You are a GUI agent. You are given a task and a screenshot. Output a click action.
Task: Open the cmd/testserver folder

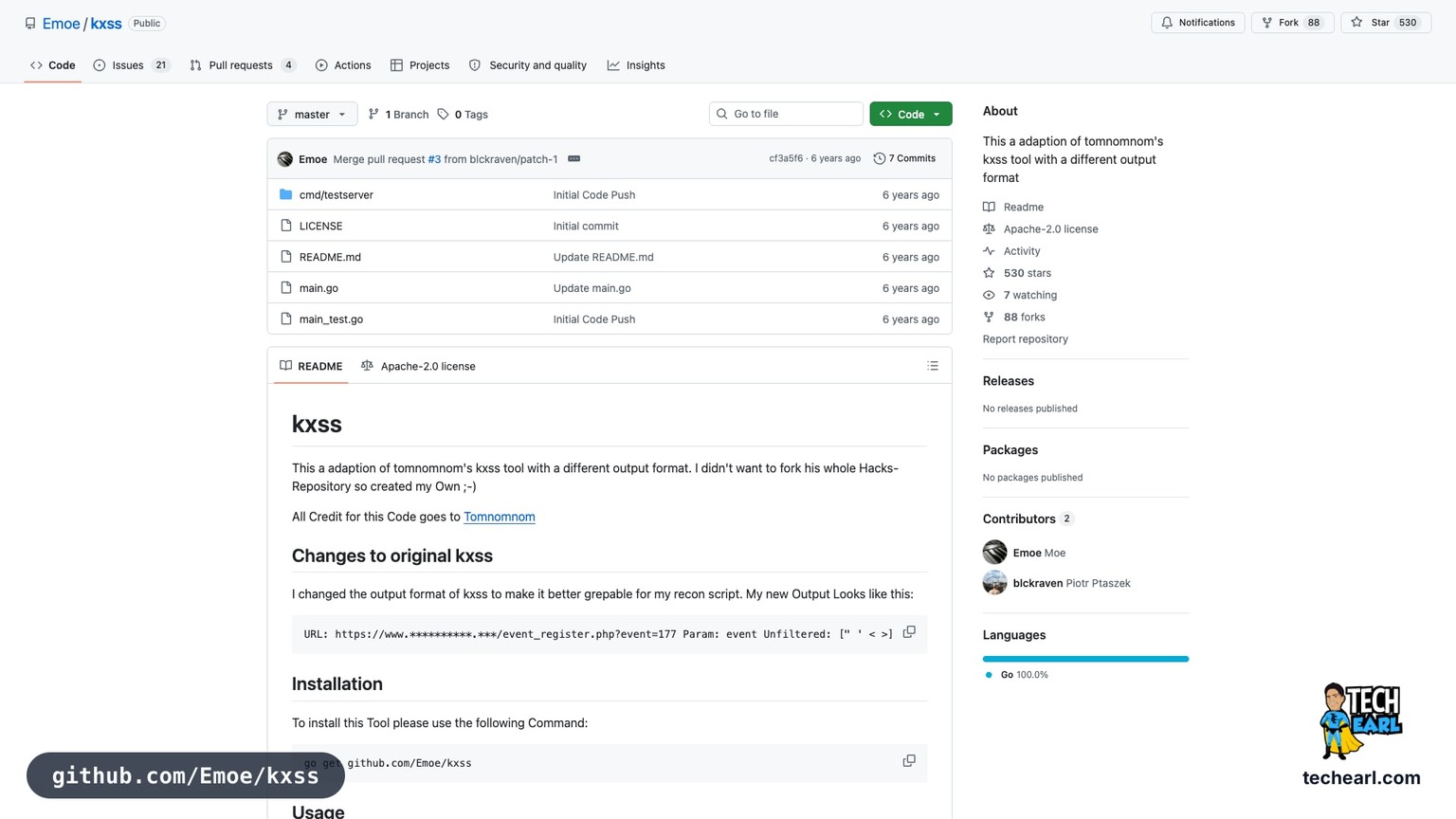click(337, 195)
